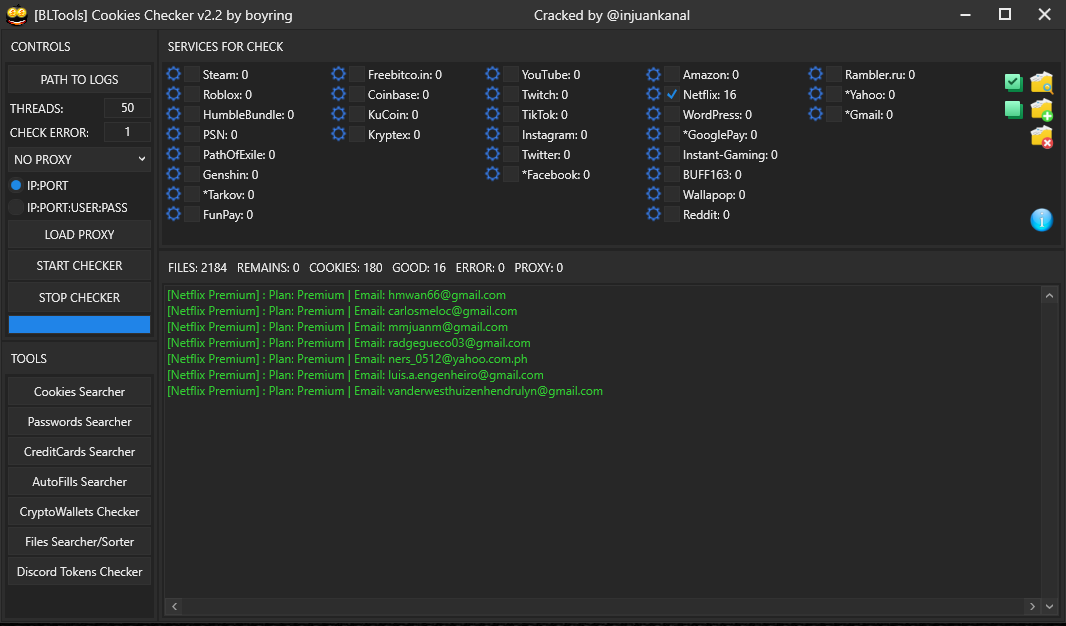Open settings gear next to HumbleBundle
Viewport: 1066px width, 626px height.
tap(173, 114)
